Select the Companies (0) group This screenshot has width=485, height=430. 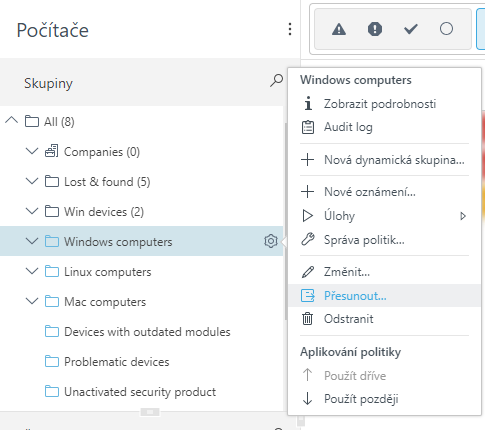102,152
